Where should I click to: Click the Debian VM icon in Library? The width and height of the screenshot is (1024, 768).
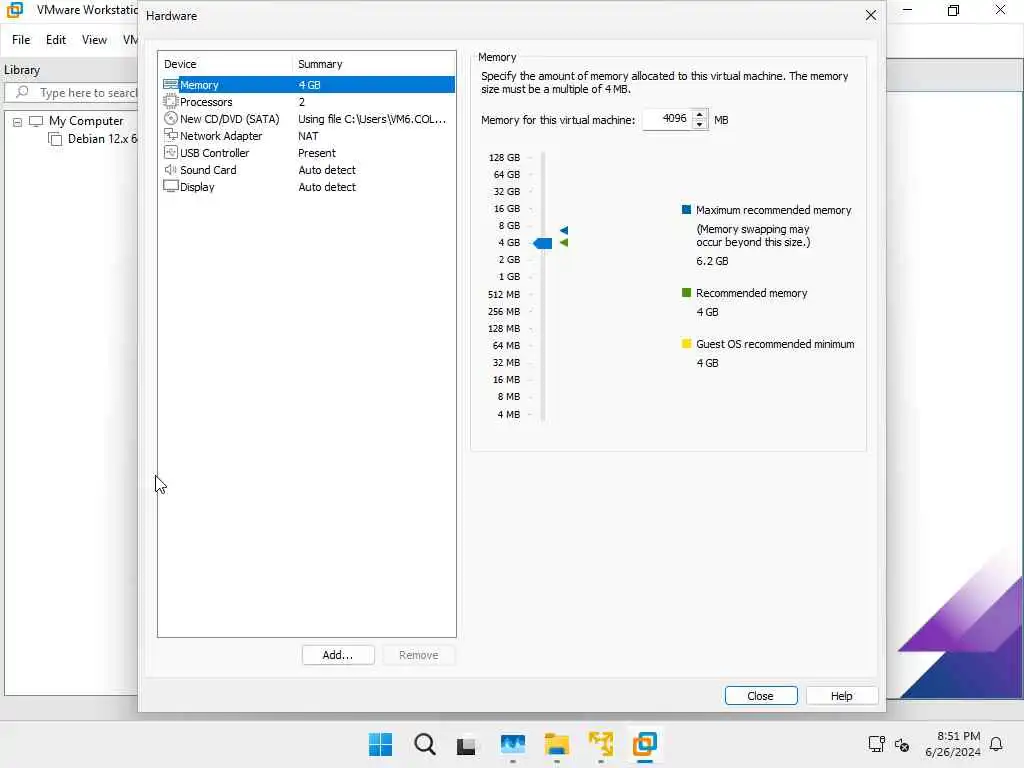[56, 138]
